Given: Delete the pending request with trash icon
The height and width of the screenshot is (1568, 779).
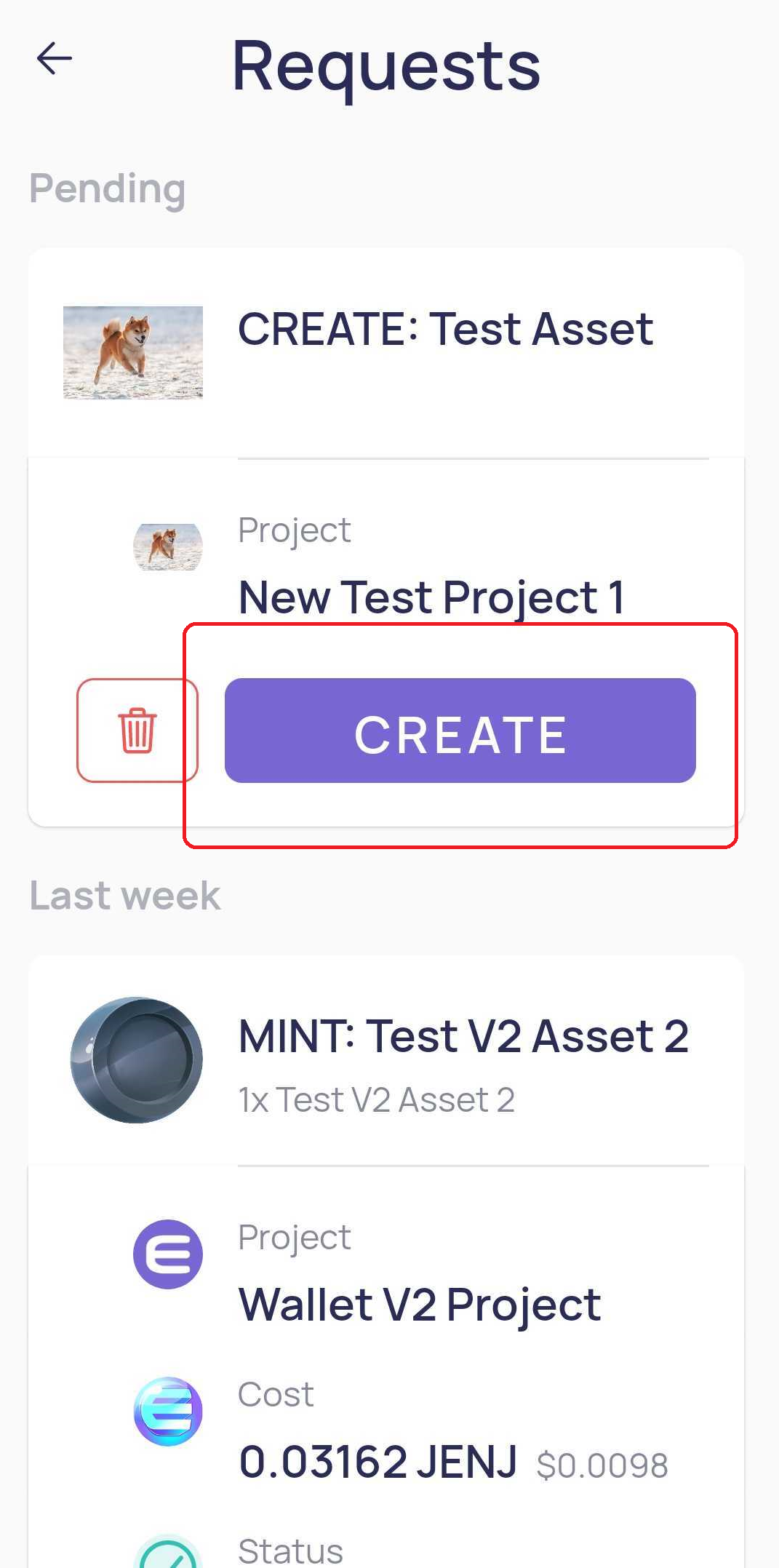Looking at the screenshot, I should coord(137,730).
